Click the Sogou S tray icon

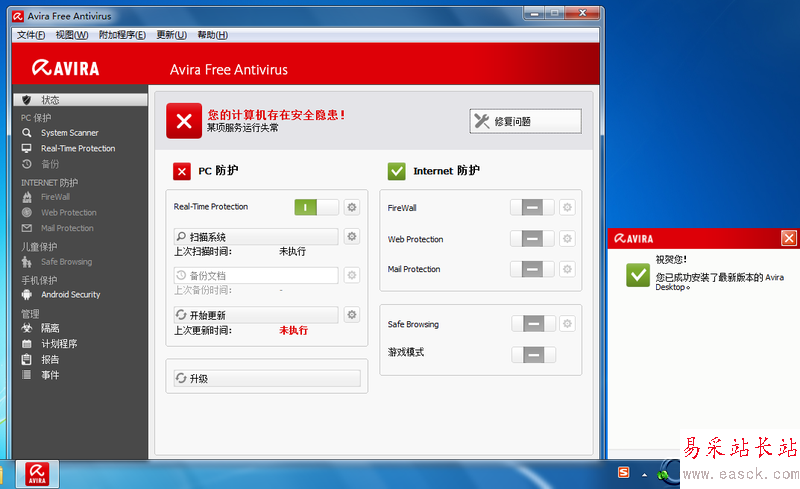(x=623, y=473)
